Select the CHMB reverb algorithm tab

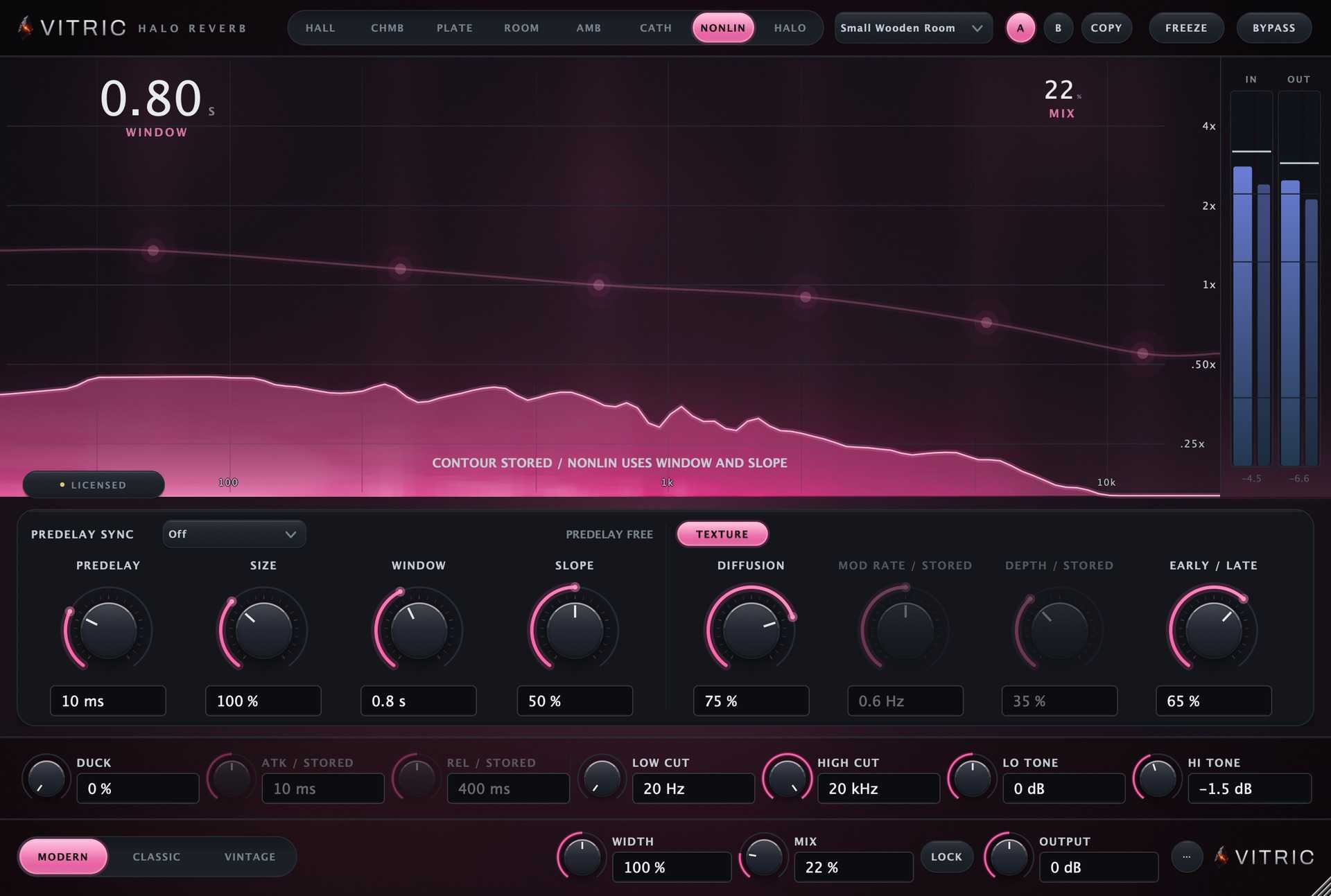click(388, 28)
